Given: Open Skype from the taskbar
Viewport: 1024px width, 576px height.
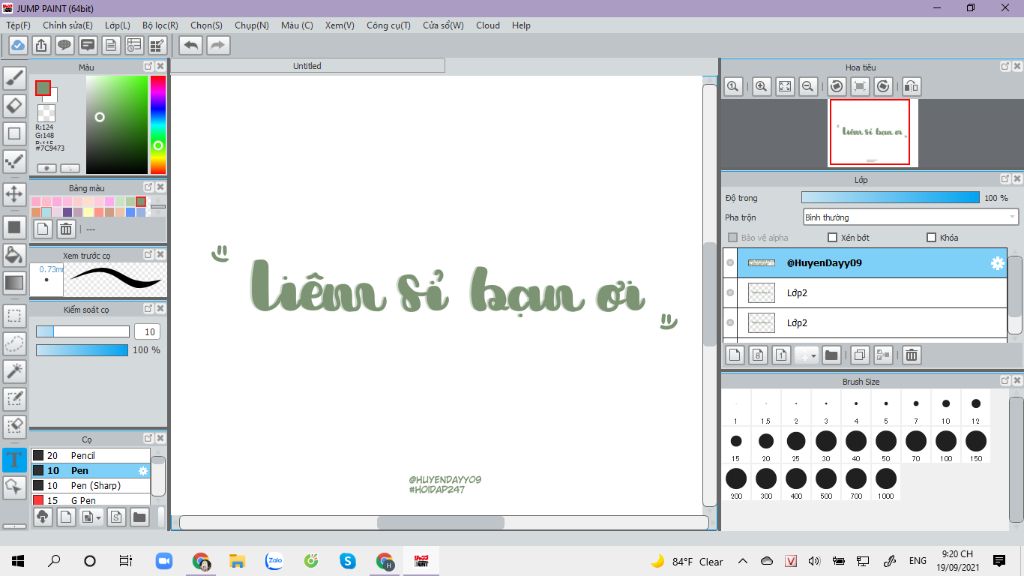Looking at the screenshot, I should tap(347, 561).
